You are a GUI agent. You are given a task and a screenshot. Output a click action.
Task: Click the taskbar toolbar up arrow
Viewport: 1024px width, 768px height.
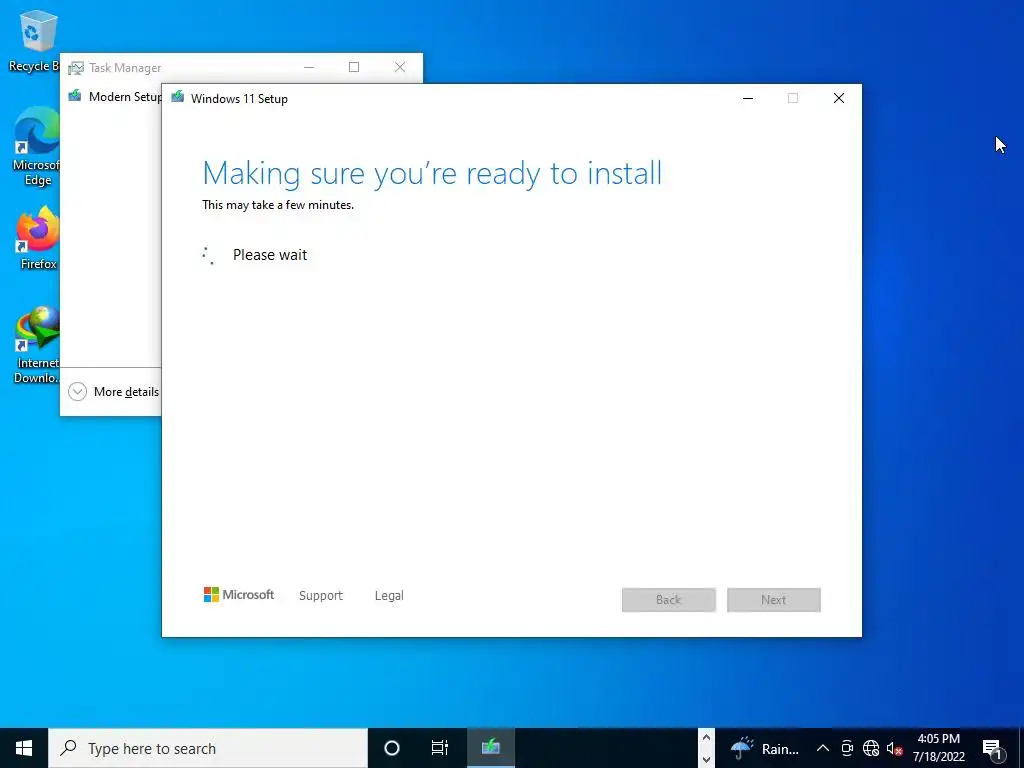[706, 738]
